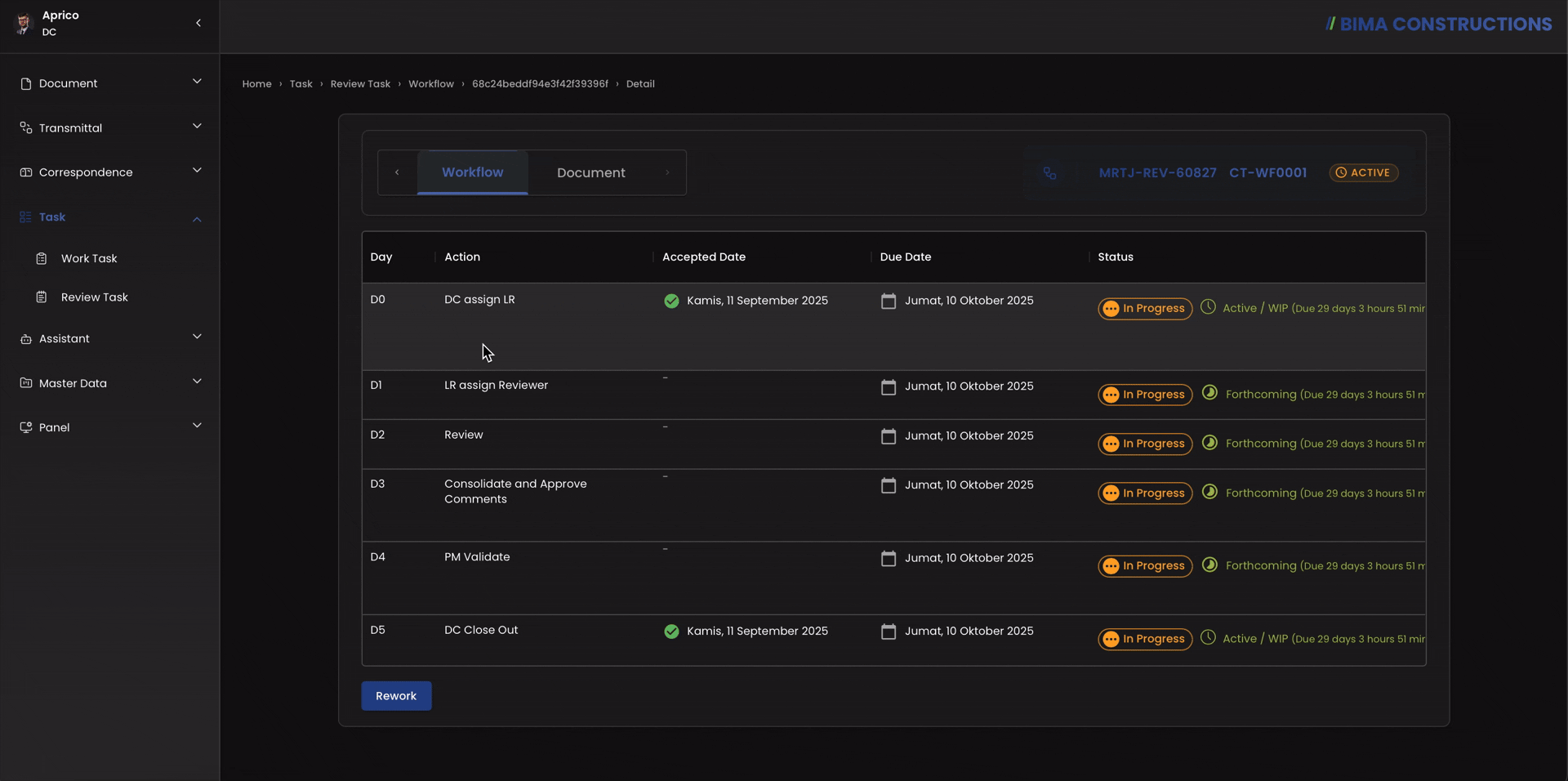Click the MRTJ-REV-60827 reference text

[x=1157, y=173]
